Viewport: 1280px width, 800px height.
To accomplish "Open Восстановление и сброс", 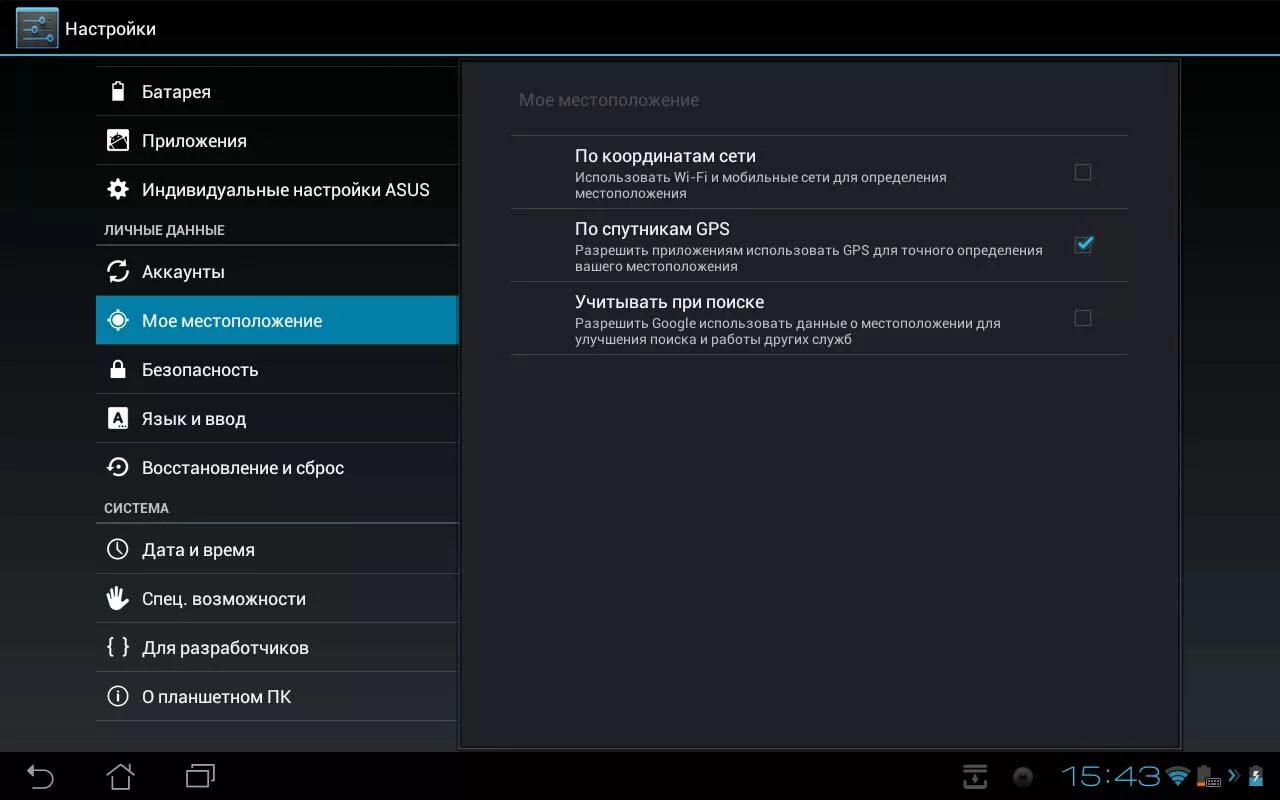I will click(277, 468).
